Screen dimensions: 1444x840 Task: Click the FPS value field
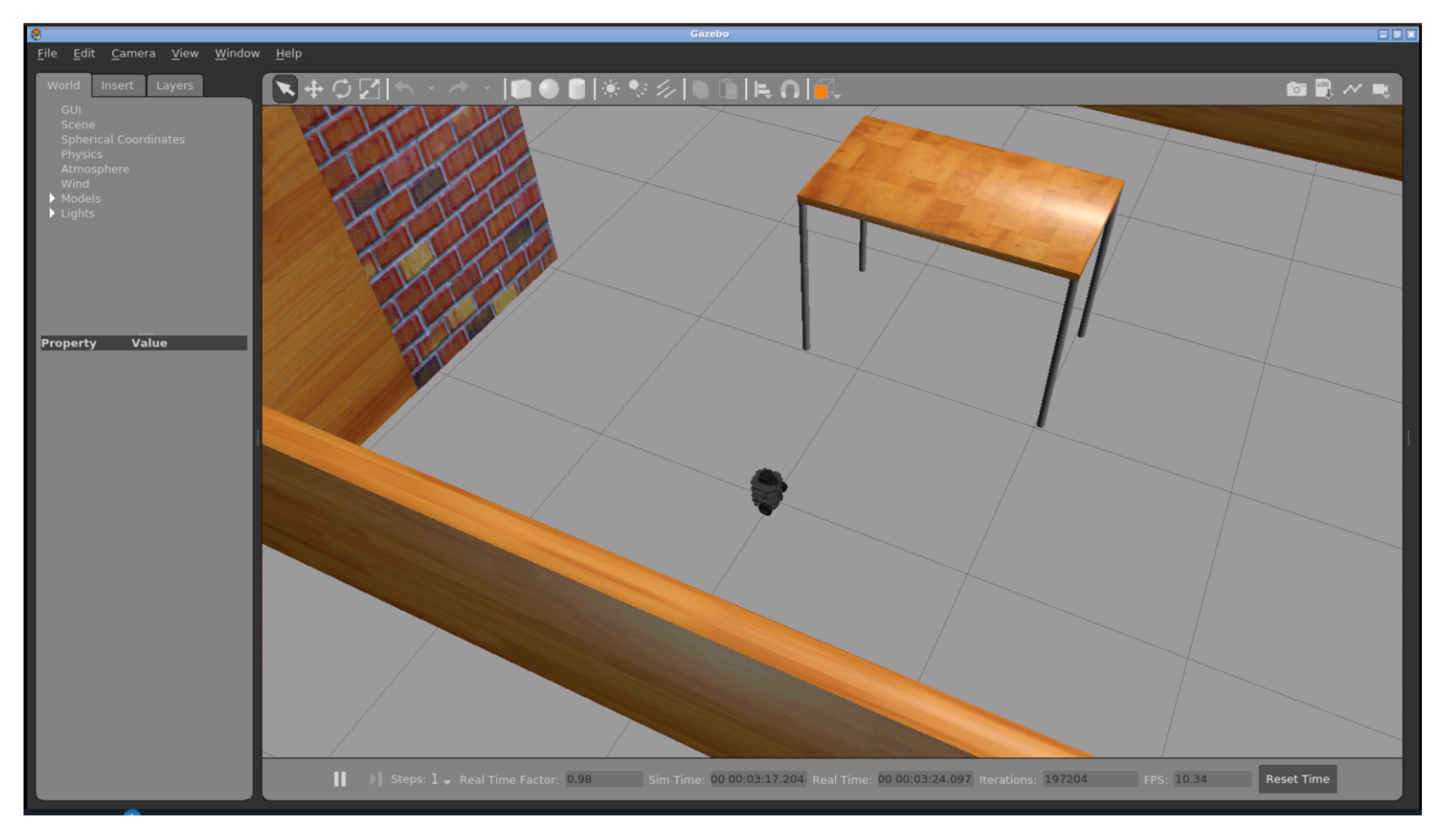coord(1212,779)
